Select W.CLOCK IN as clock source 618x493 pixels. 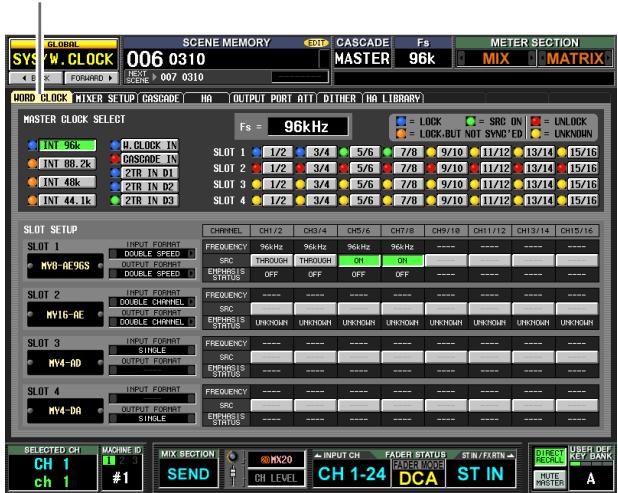(150, 145)
